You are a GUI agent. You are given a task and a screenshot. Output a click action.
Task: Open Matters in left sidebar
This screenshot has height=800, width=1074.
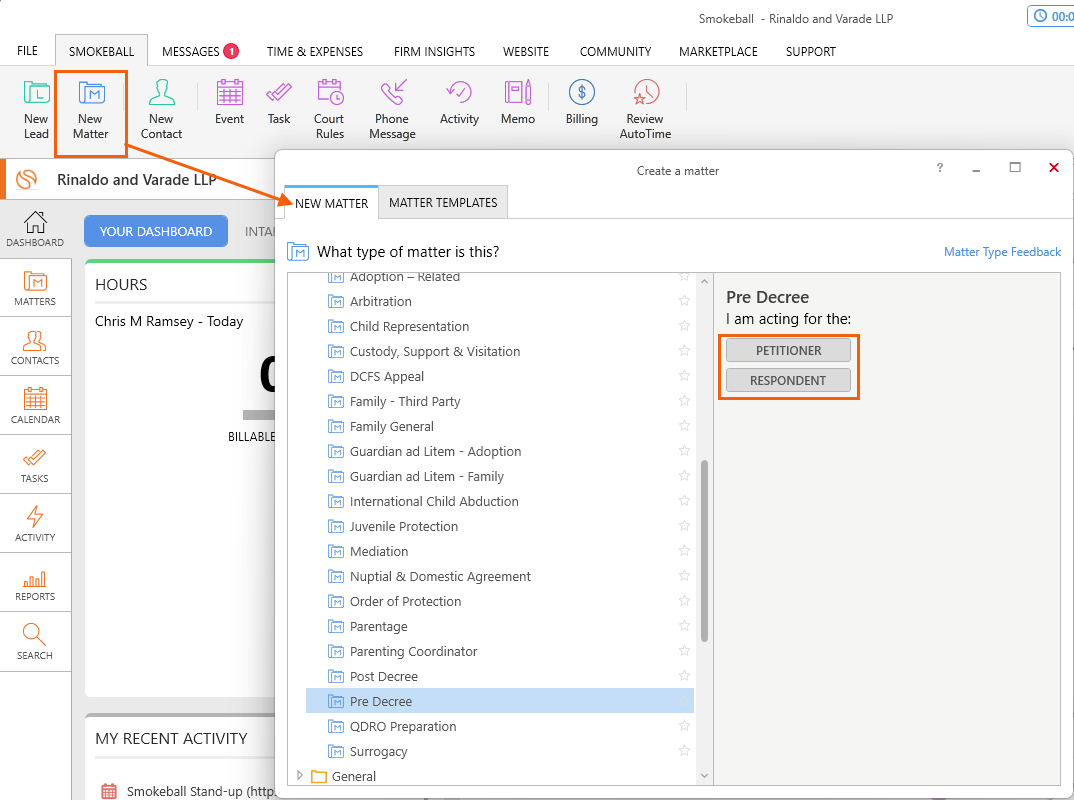(x=35, y=288)
